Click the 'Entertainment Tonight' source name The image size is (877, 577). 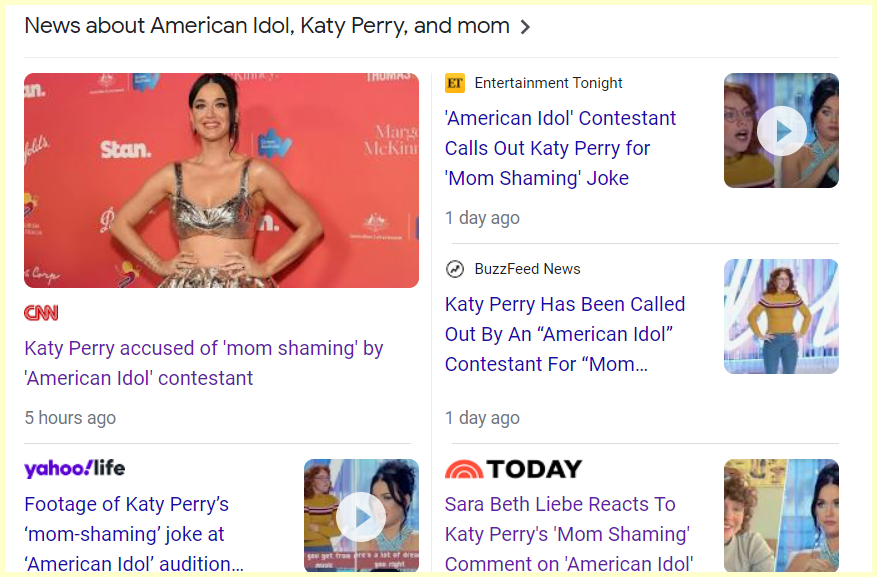coord(548,83)
